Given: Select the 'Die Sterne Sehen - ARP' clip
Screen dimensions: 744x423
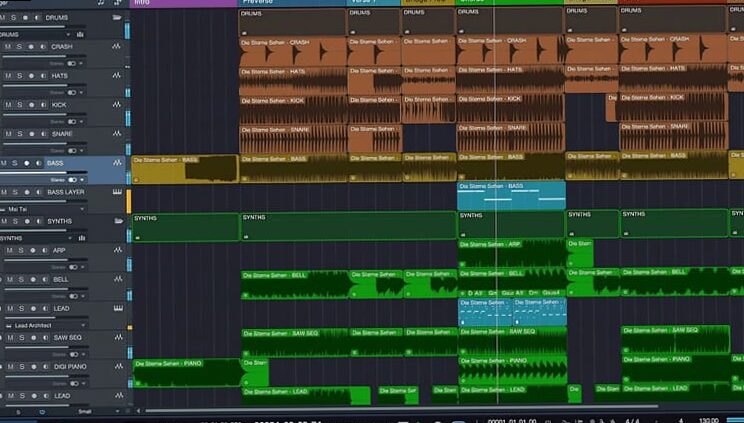Looking at the screenshot, I should 512,254.
